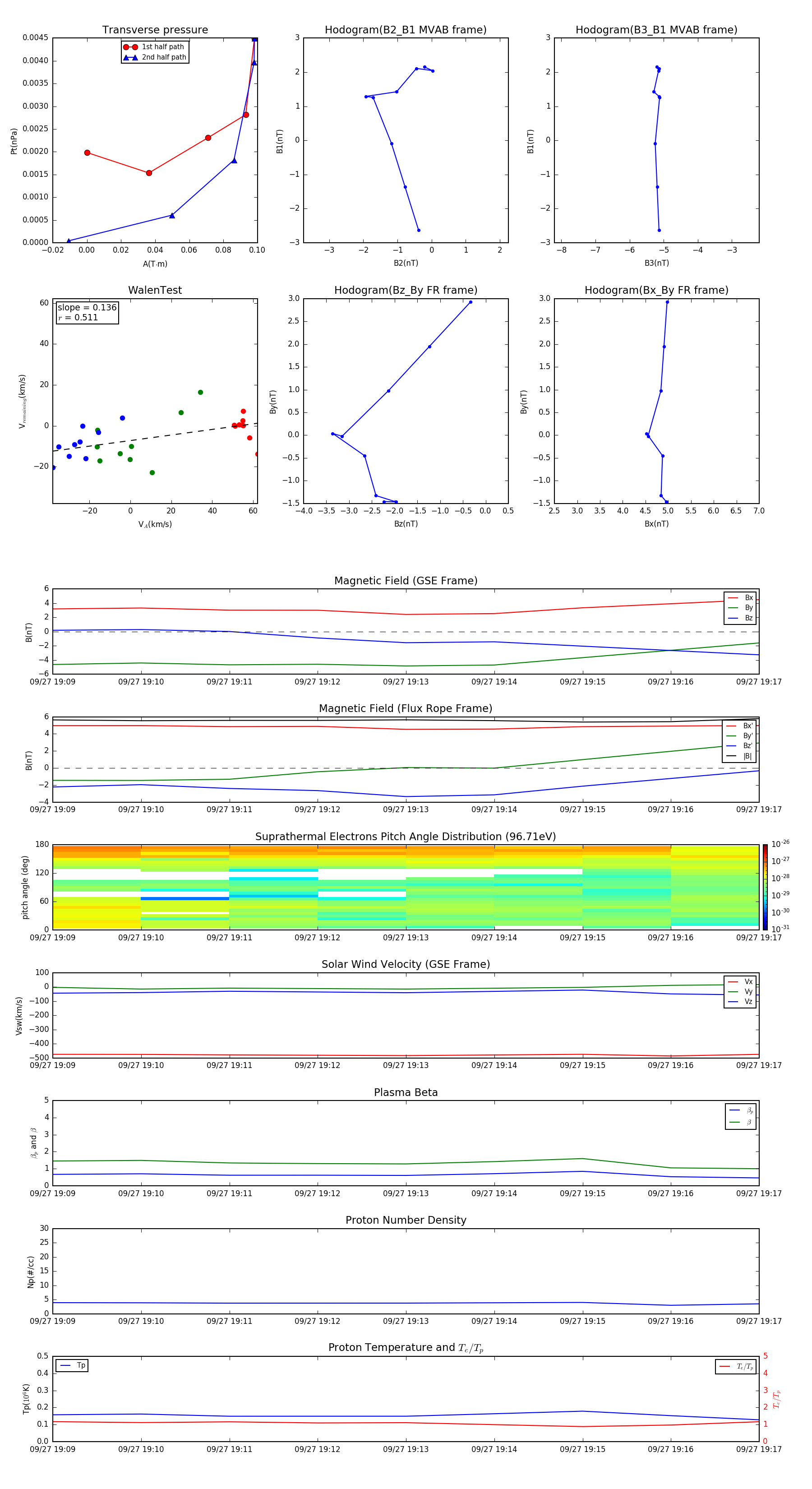The image size is (812, 1489).
Task: Click the "pitch angle (deg)" axis label
Action: pos(25,887)
